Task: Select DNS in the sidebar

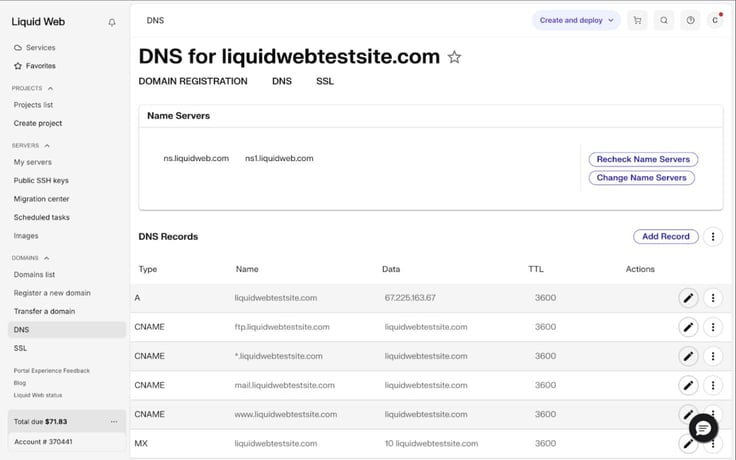Action: [x=67, y=330]
